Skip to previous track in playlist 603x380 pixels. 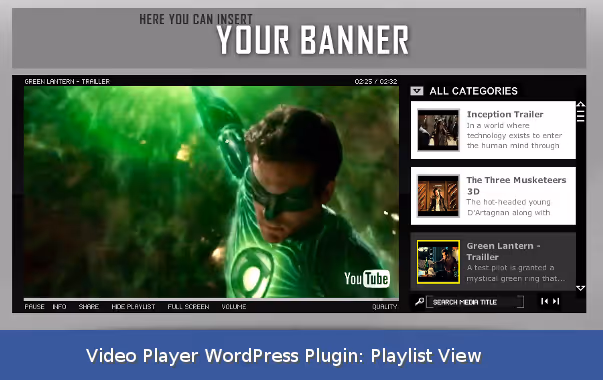544,301
